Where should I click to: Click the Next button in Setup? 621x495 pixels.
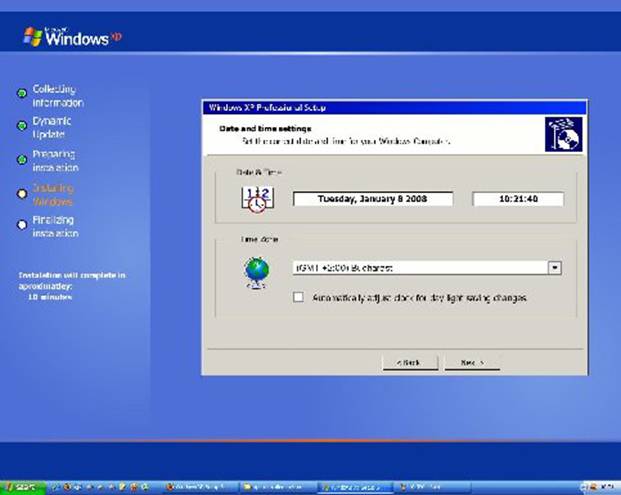pyautogui.click(x=472, y=363)
